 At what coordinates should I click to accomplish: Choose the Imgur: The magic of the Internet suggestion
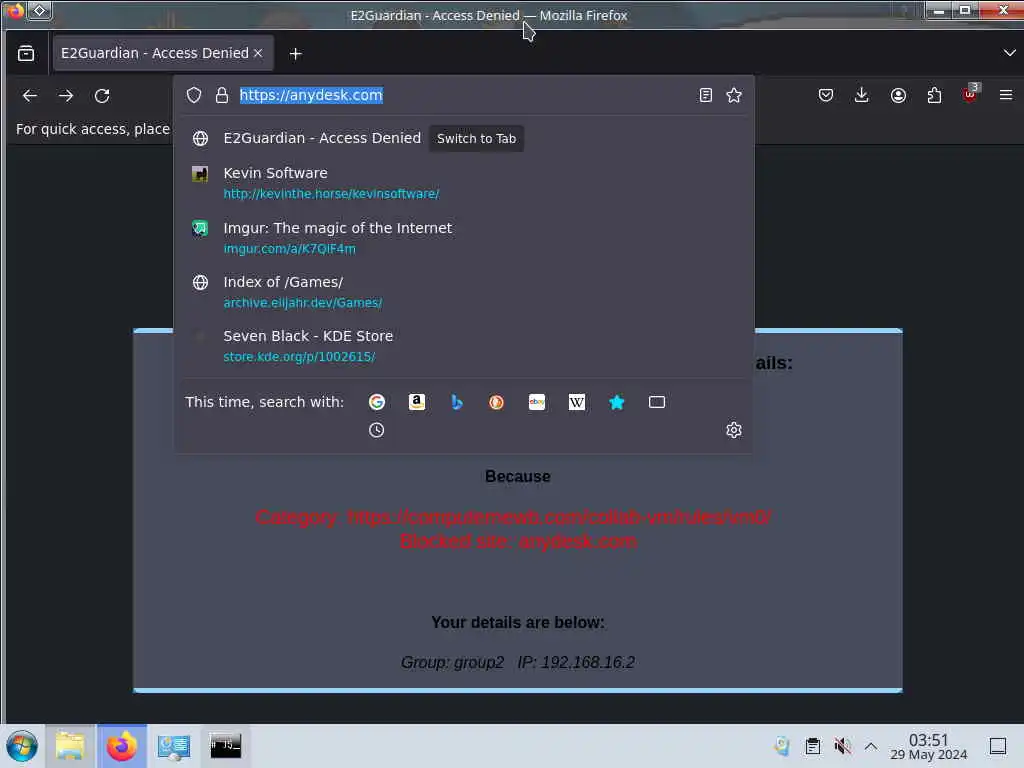464,238
